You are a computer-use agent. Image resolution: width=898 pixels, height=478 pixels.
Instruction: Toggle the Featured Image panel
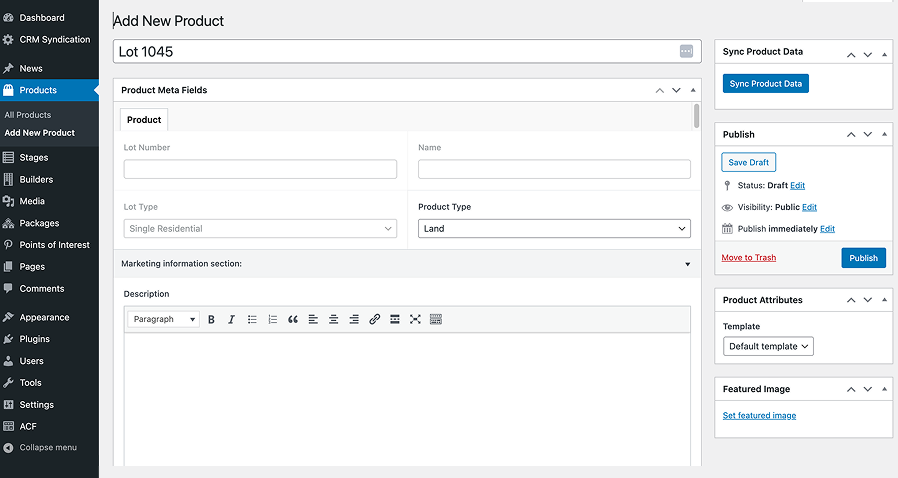click(884, 389)
